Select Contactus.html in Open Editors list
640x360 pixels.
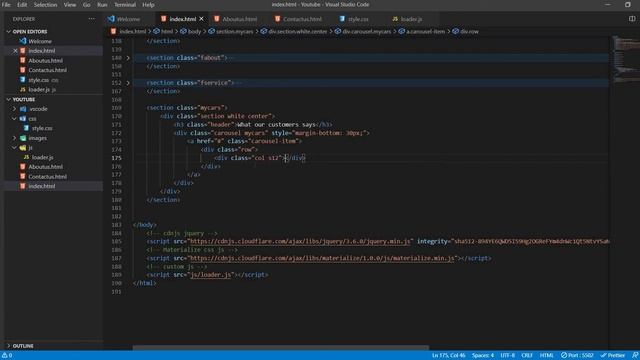point(47,70)
